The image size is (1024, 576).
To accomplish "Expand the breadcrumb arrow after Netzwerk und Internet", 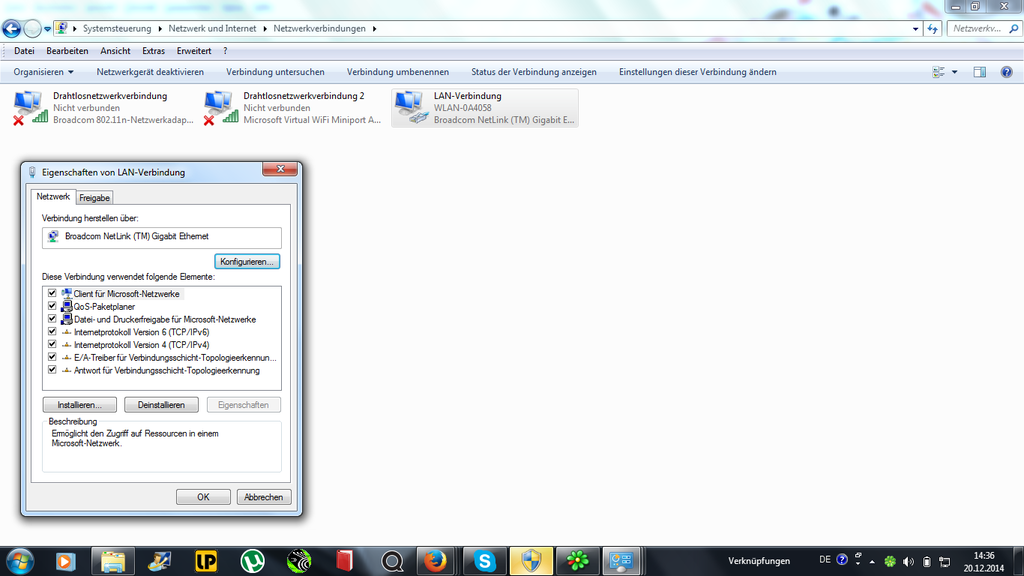I will point(264,29).
